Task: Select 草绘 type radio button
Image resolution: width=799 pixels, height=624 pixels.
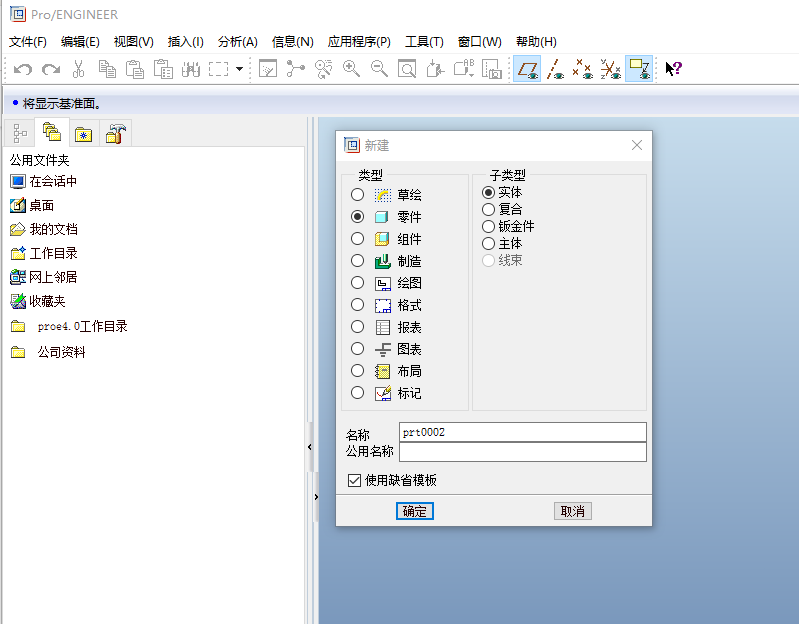Action: (357, 195)
